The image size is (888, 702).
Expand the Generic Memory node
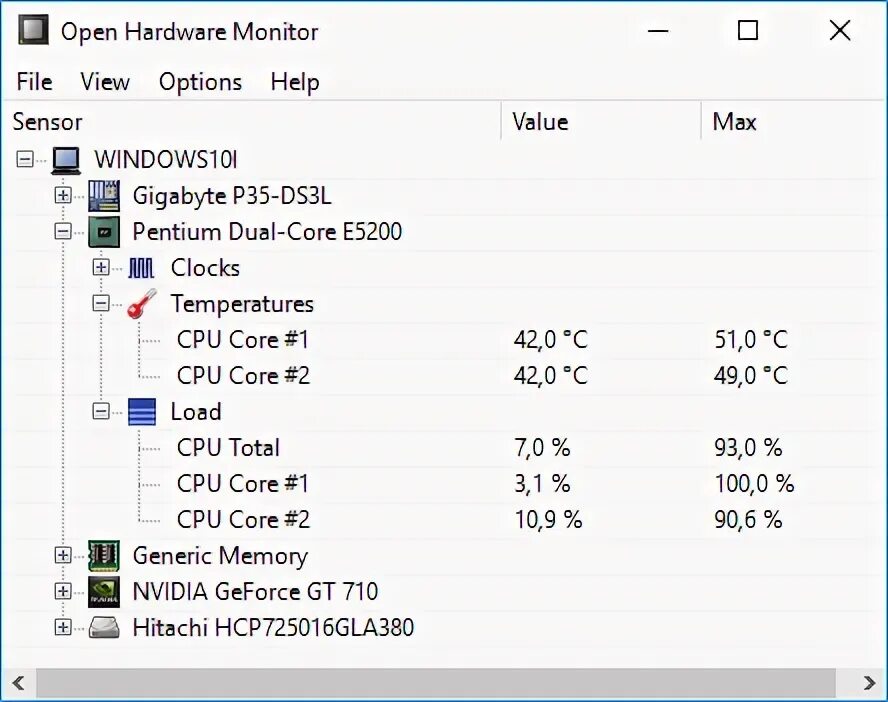click(x=63, y=555)
